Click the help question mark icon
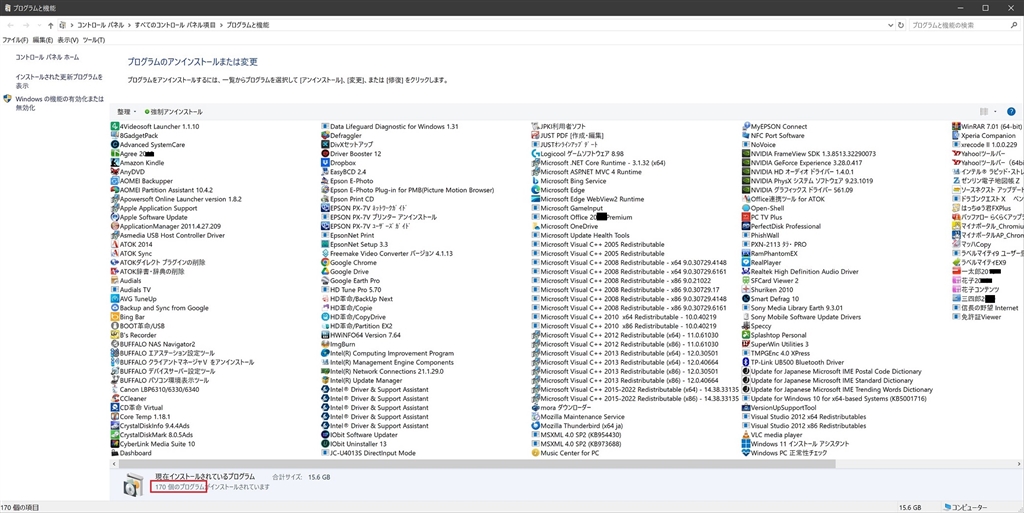 [1011, 112]
